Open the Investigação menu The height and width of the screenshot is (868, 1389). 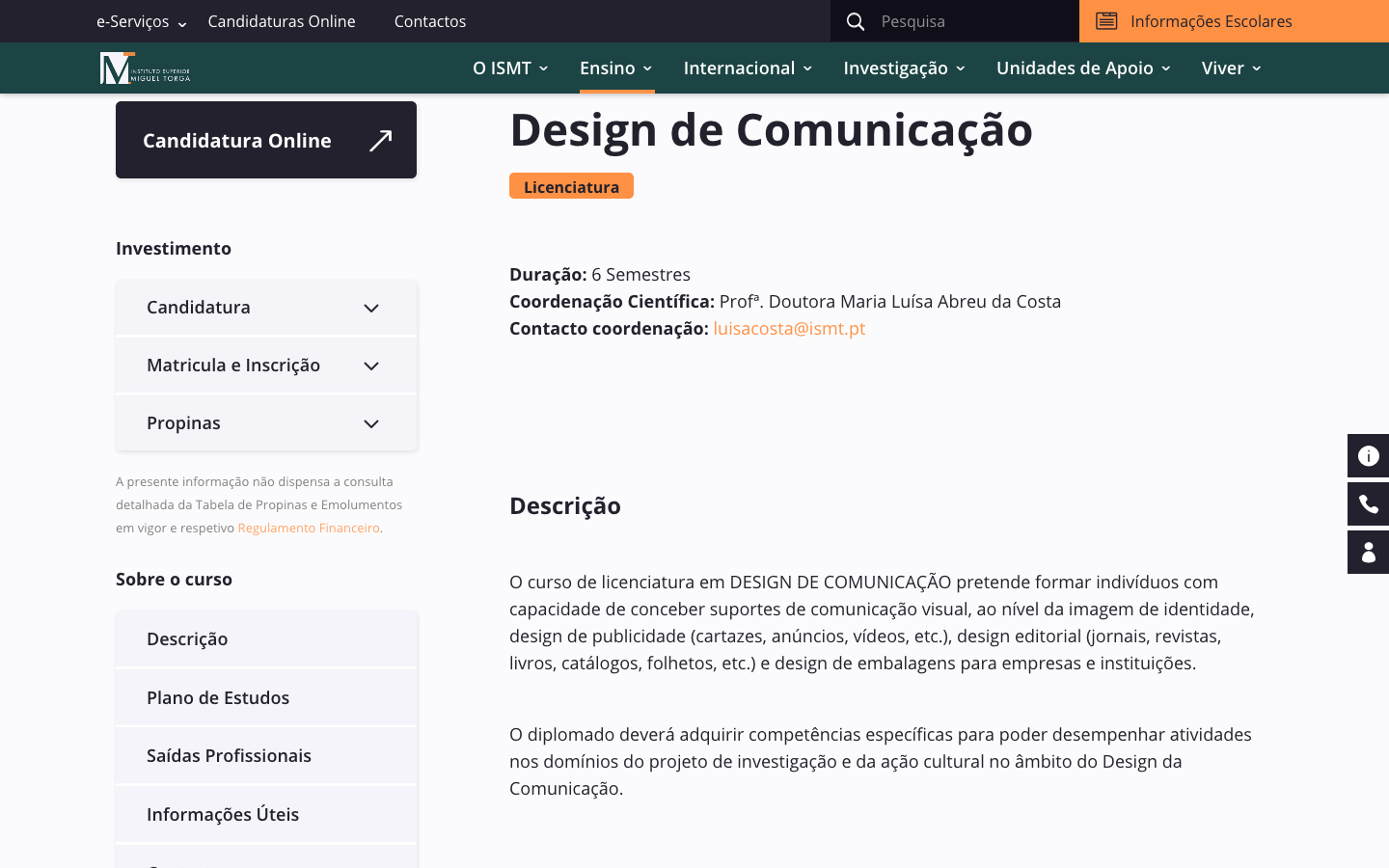[904, 68]
